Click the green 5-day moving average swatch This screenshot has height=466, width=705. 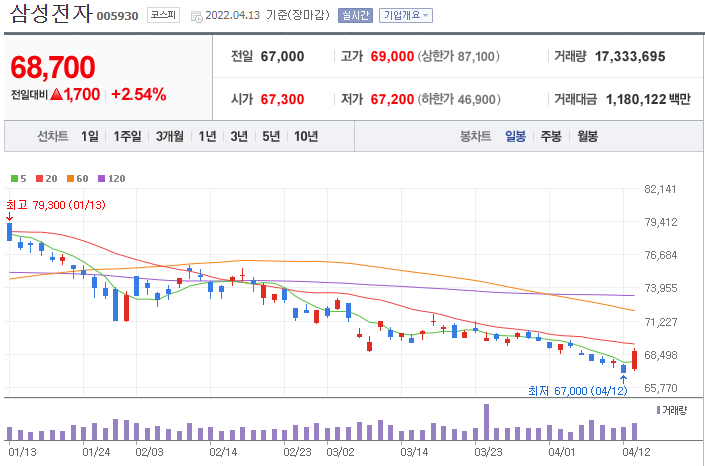[14, 179]
